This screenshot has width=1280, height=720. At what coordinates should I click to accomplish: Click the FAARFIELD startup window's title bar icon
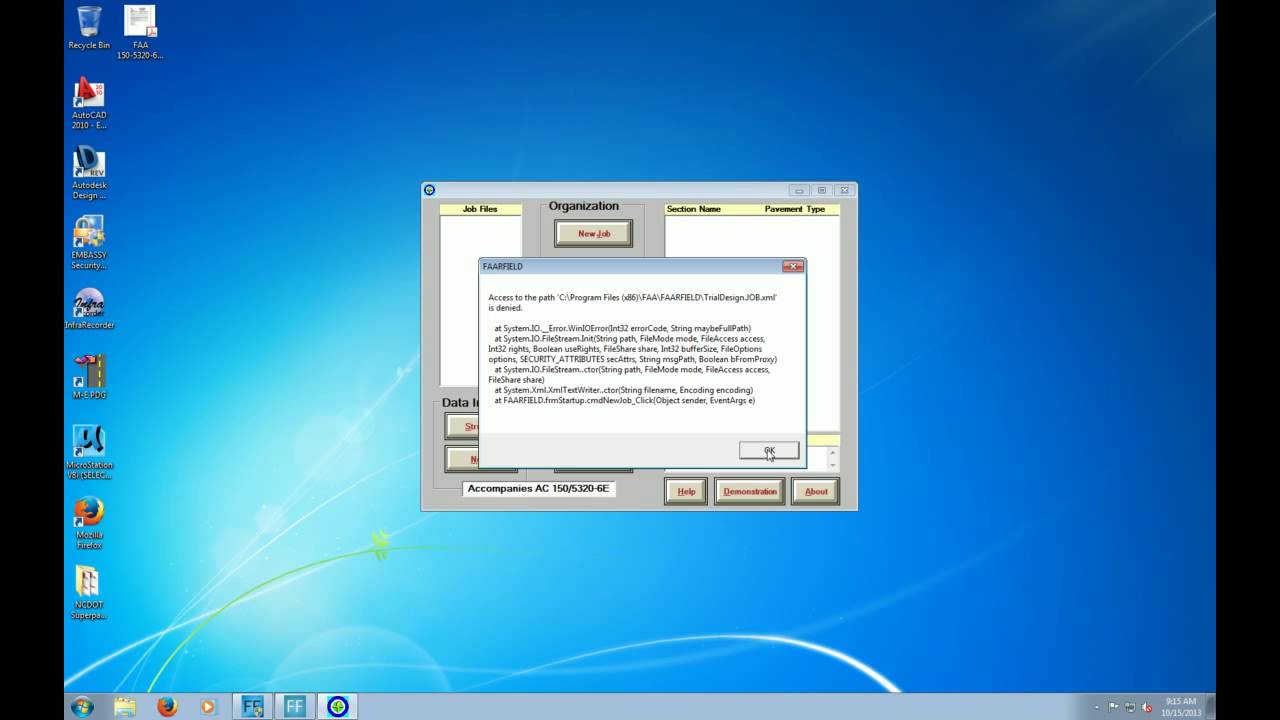[429, 190]
